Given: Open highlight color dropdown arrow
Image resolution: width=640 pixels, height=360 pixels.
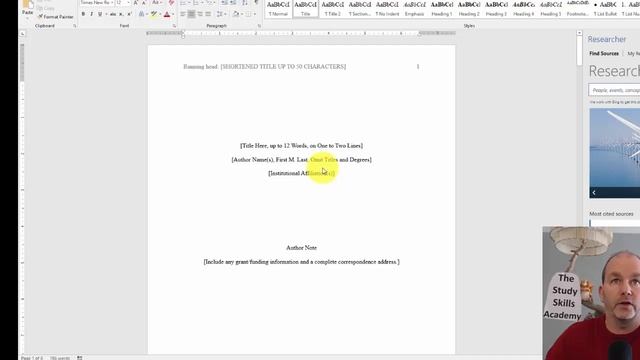Looking at the screenshot, I should [160, 14].
